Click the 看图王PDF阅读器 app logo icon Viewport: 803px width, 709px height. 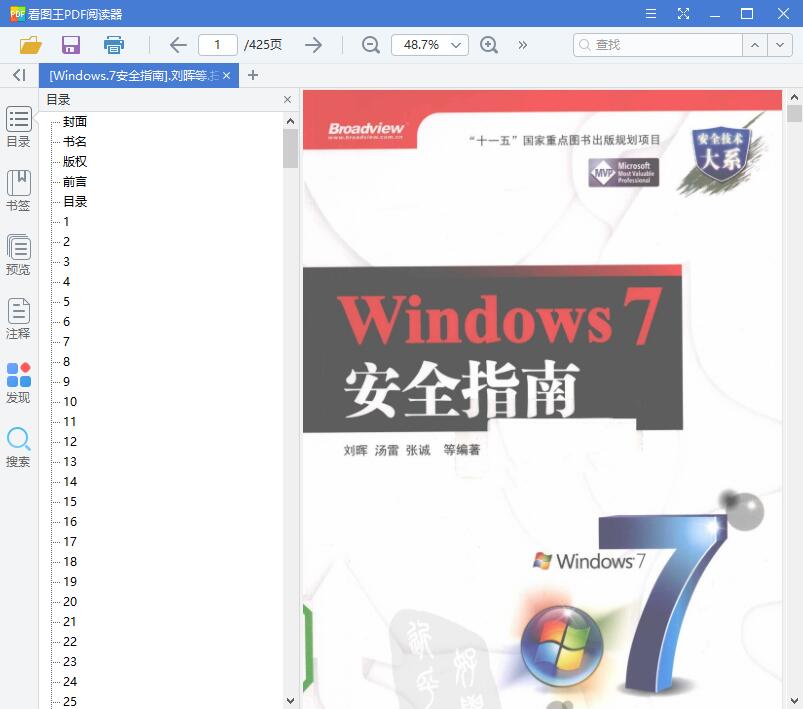(x=17, y=14)
